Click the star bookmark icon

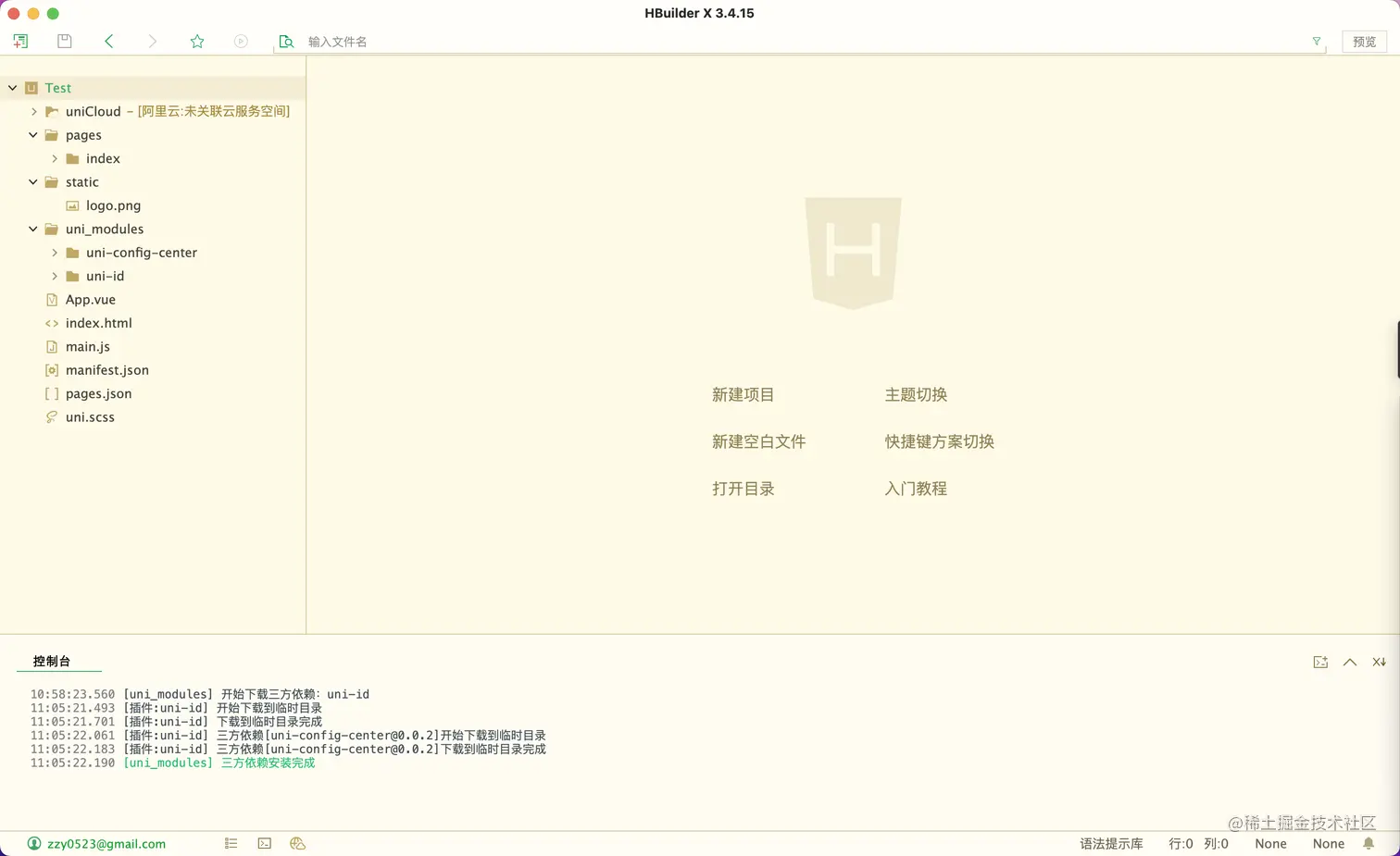click(197, 41)
